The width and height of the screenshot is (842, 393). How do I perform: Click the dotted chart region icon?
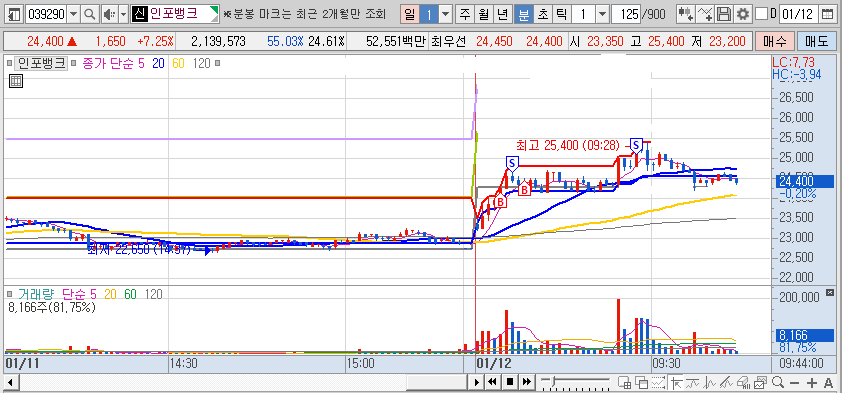pos(658,382)
